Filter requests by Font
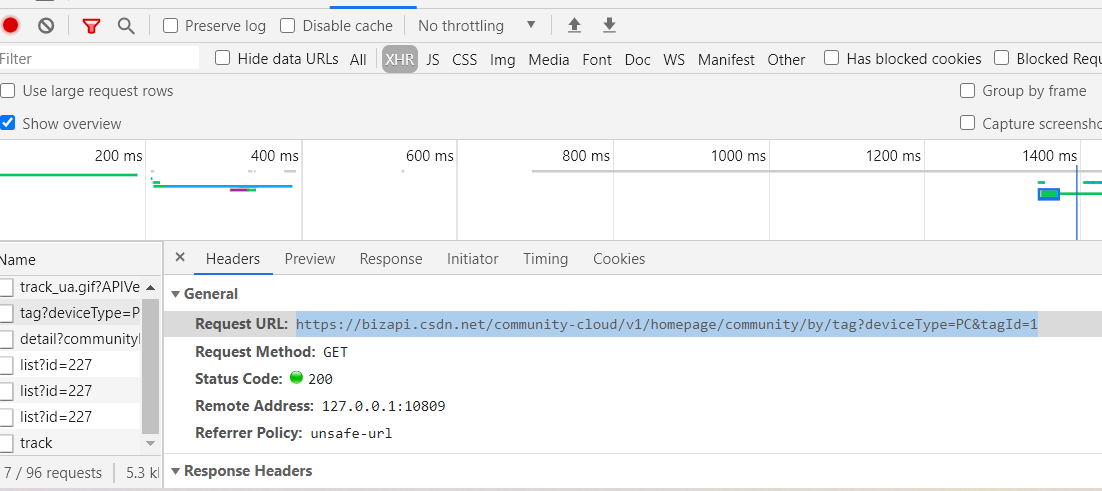The image size is (1102, 491). click(x=597, y=60)
